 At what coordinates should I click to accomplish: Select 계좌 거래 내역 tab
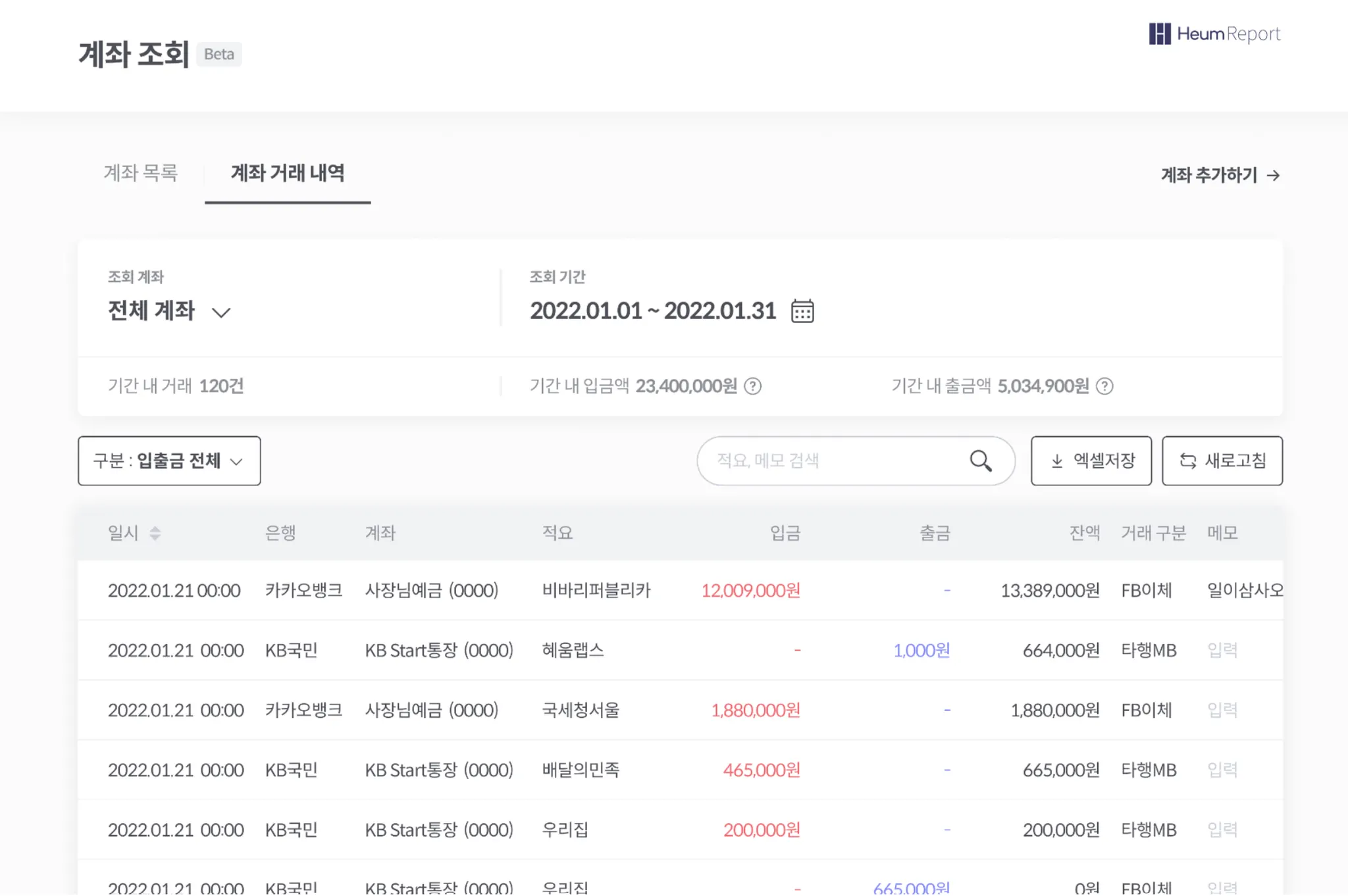point(288,173)
